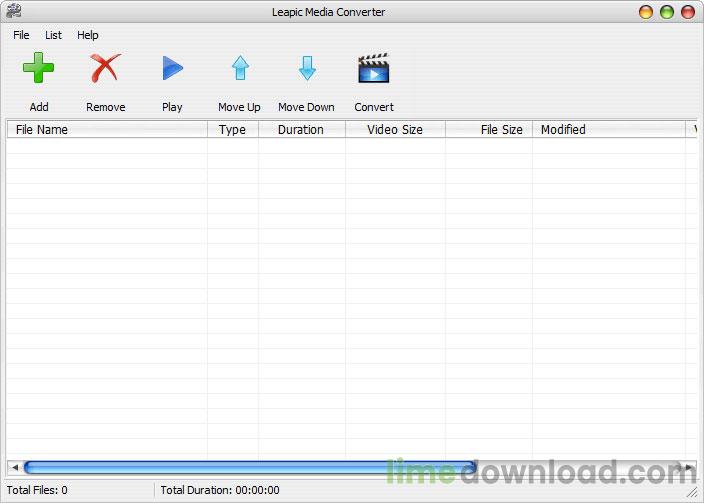Click the green maximize window button
The image size is (704, 503).
pyautogui.click(x=667, y=12)
